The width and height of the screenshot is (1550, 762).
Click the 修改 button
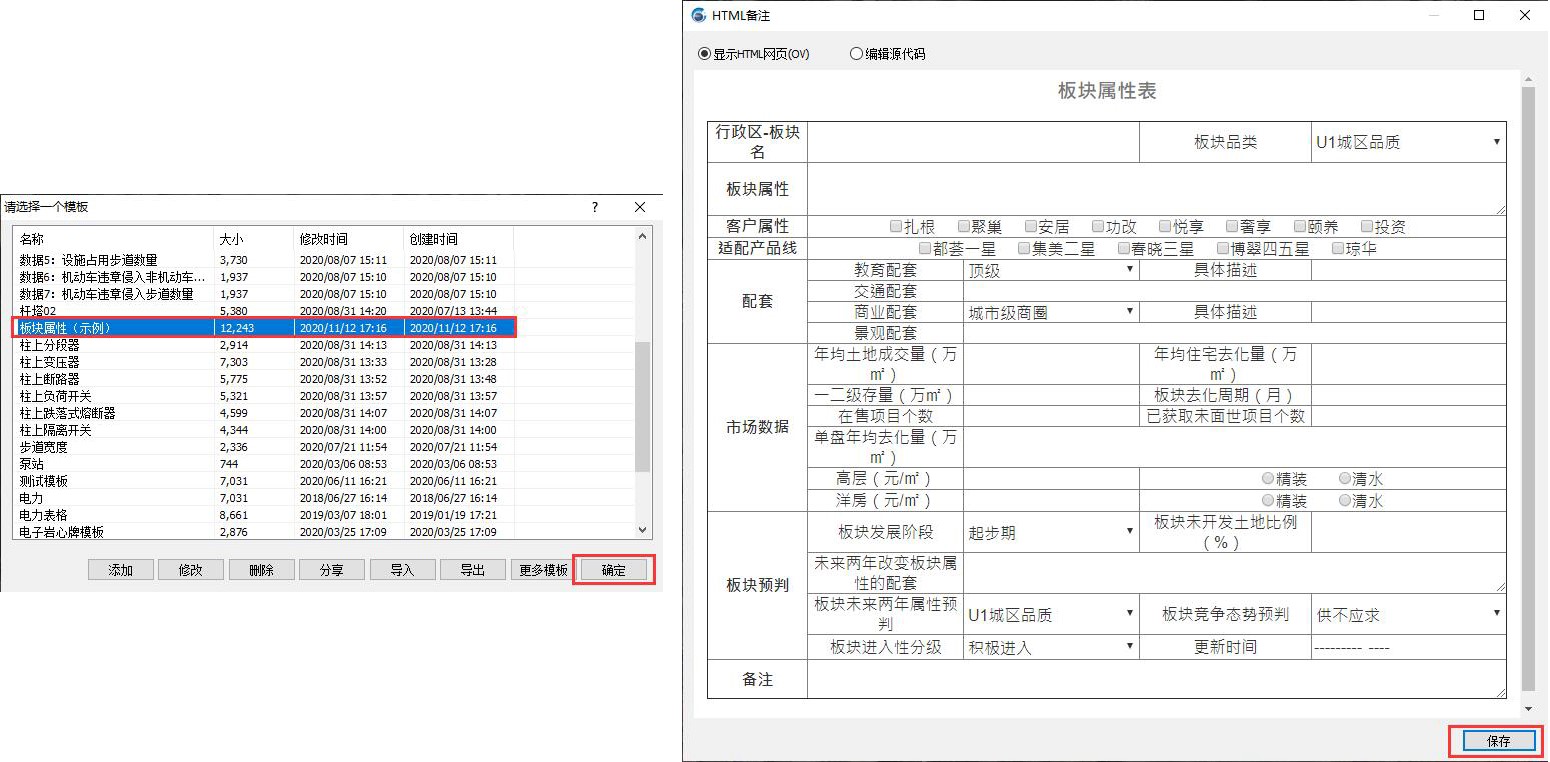(191, 570)
